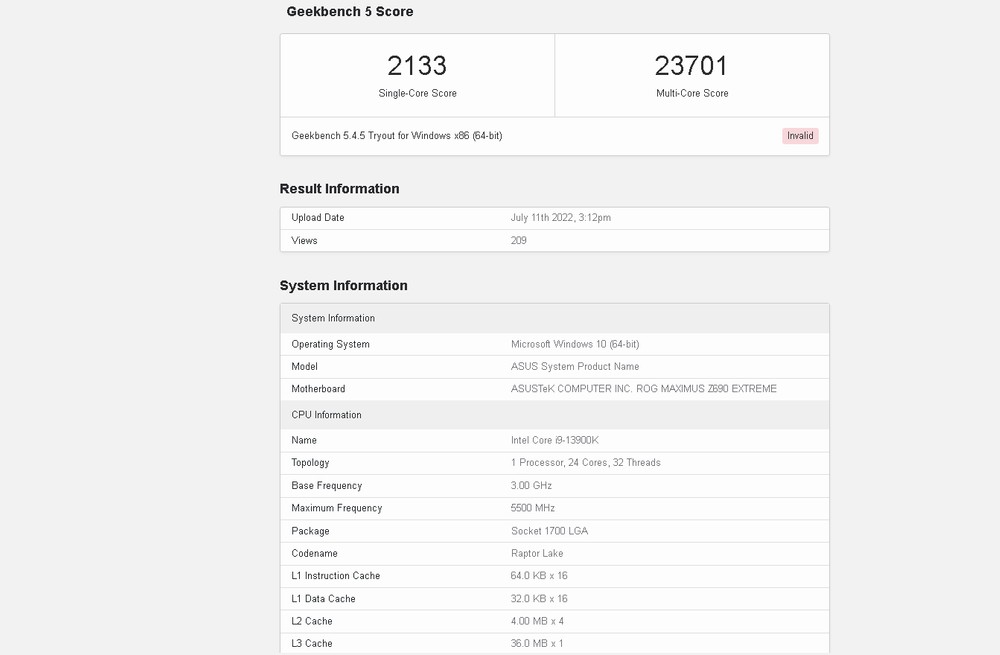Screen dimensions: 1000x655
Task: Click the L3 Cache label
Action: click(x=312, y=644)
